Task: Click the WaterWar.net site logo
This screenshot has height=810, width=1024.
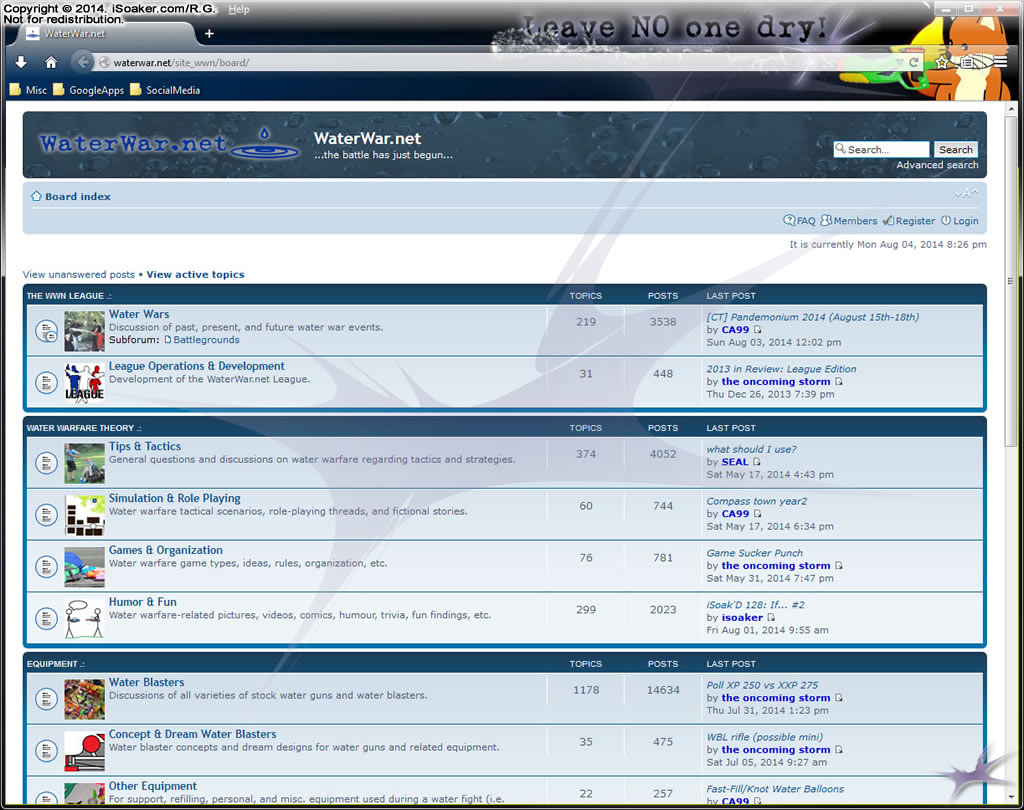Action: point(168,144)
